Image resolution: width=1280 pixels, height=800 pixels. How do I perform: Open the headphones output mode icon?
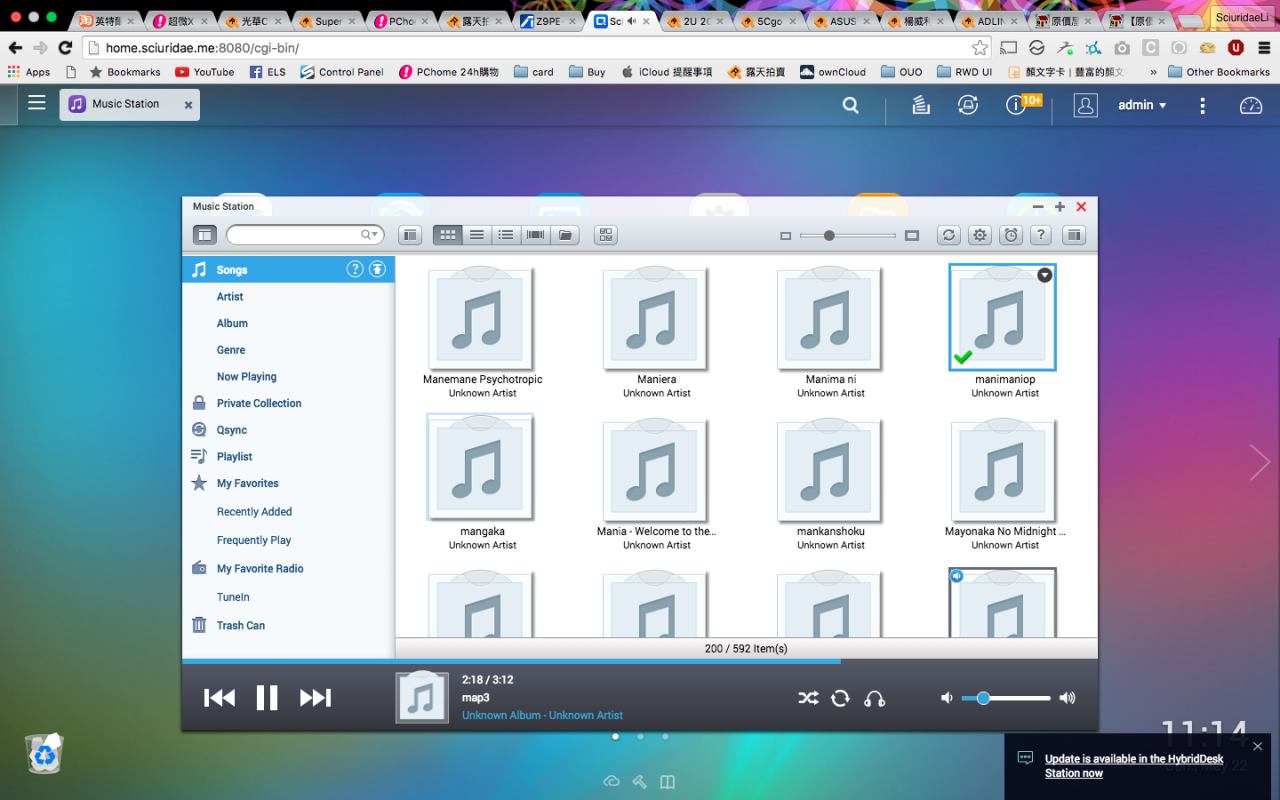pos(874,698)
